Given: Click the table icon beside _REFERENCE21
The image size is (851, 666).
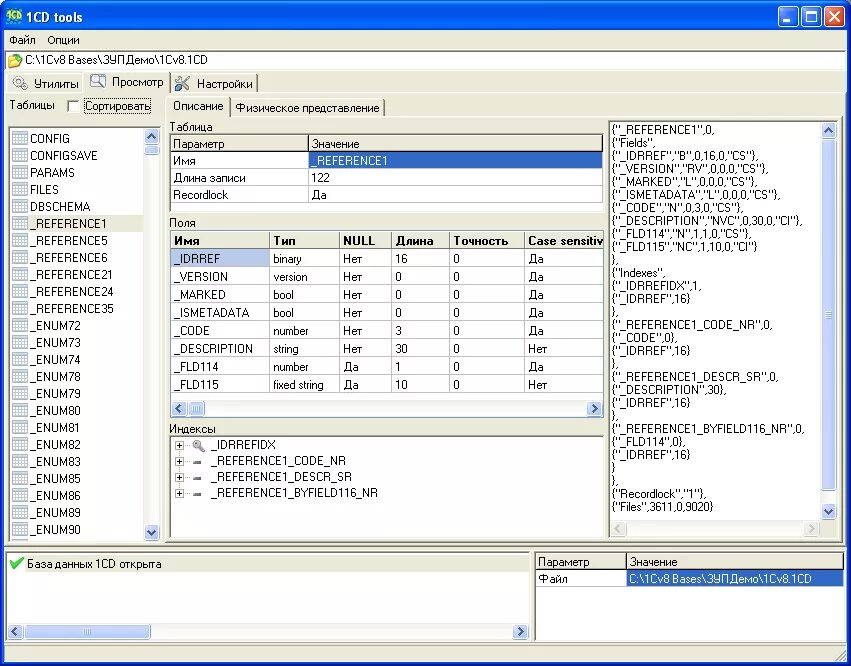Looking at the screenshot, I should point(20,275).
